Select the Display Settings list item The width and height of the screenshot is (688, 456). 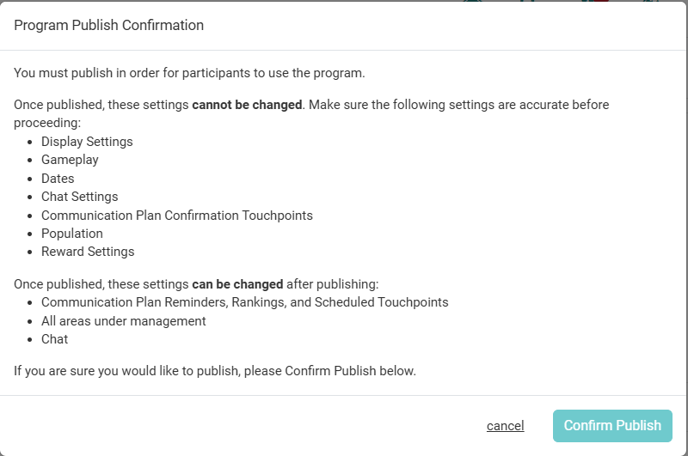pyautogui.click(x=87, y=142)
